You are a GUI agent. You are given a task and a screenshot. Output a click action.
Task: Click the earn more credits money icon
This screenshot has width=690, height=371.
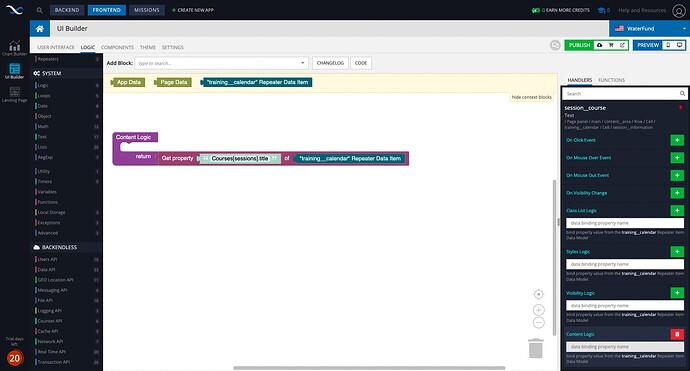(x=536, y=10)
